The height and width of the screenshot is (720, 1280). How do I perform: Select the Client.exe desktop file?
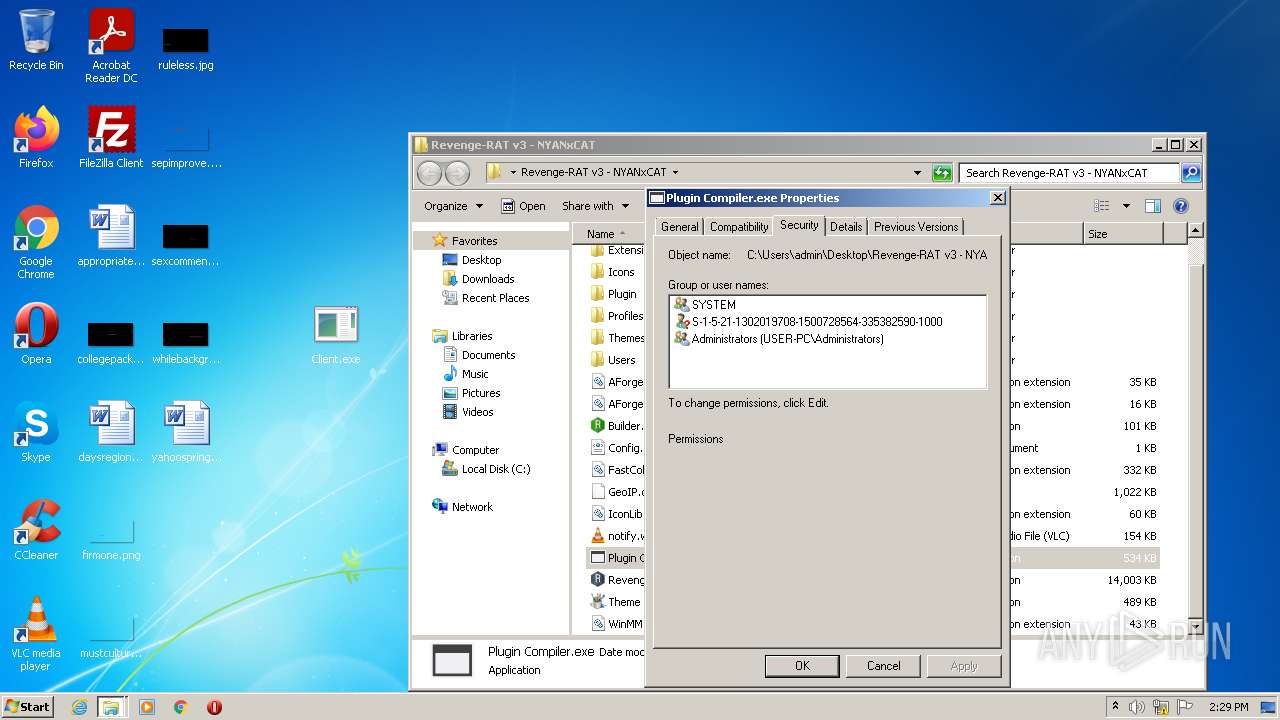[x=336, y=334]
